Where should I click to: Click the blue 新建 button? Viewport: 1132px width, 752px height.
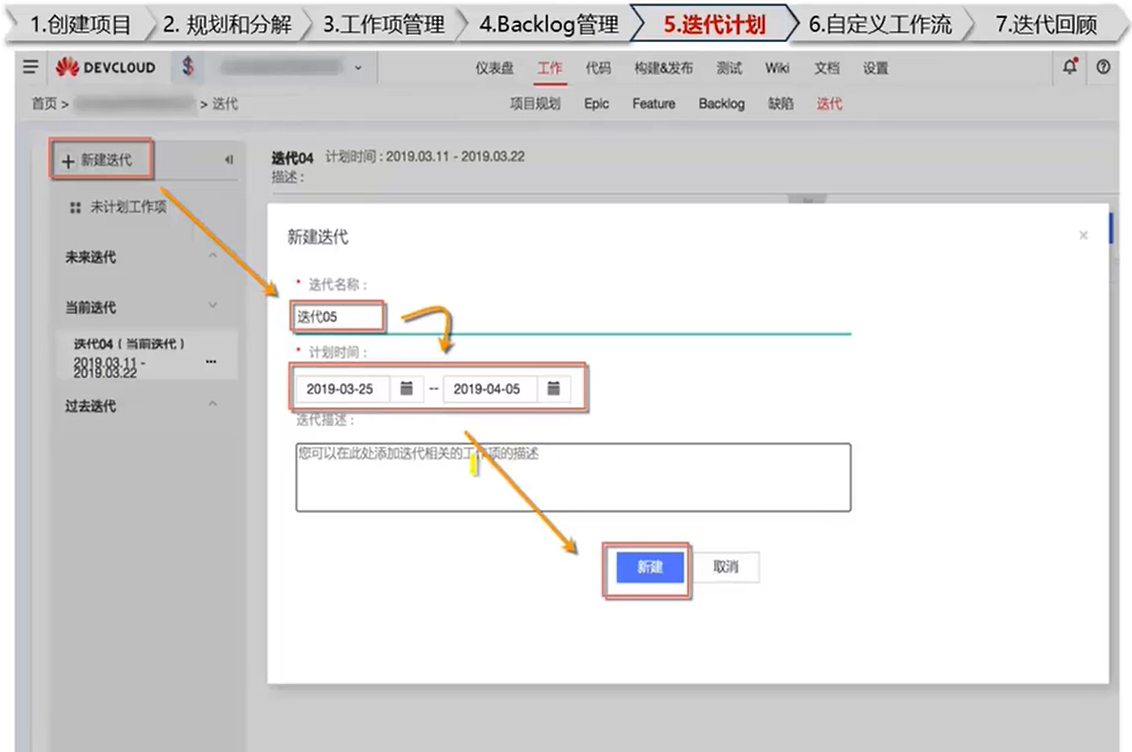click(650, 567)
